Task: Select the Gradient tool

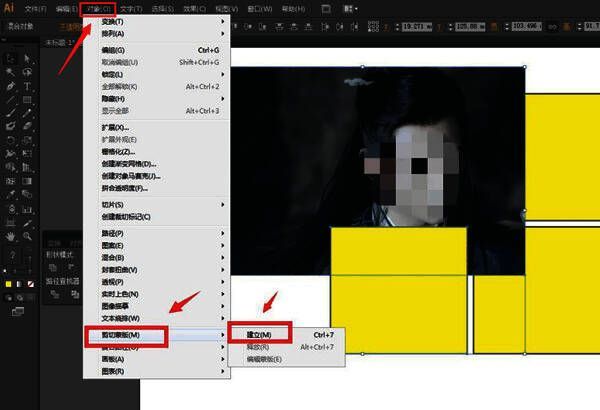Action: (27, 181)
